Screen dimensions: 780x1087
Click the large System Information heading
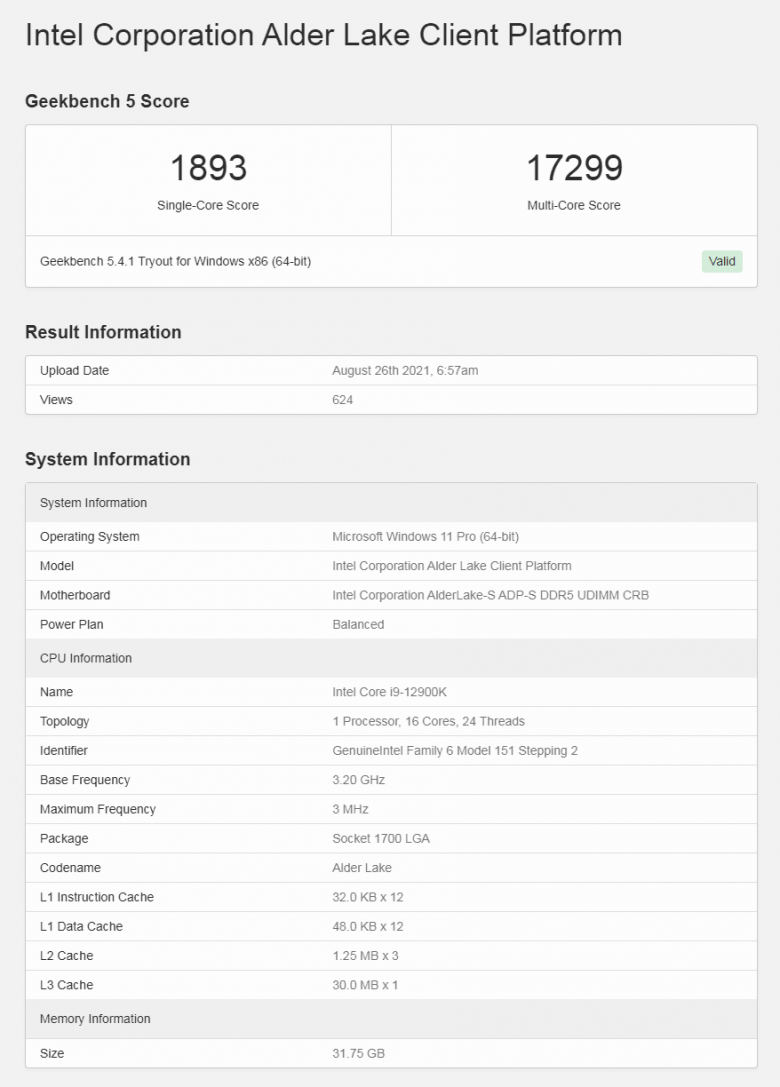coord(107,459)
